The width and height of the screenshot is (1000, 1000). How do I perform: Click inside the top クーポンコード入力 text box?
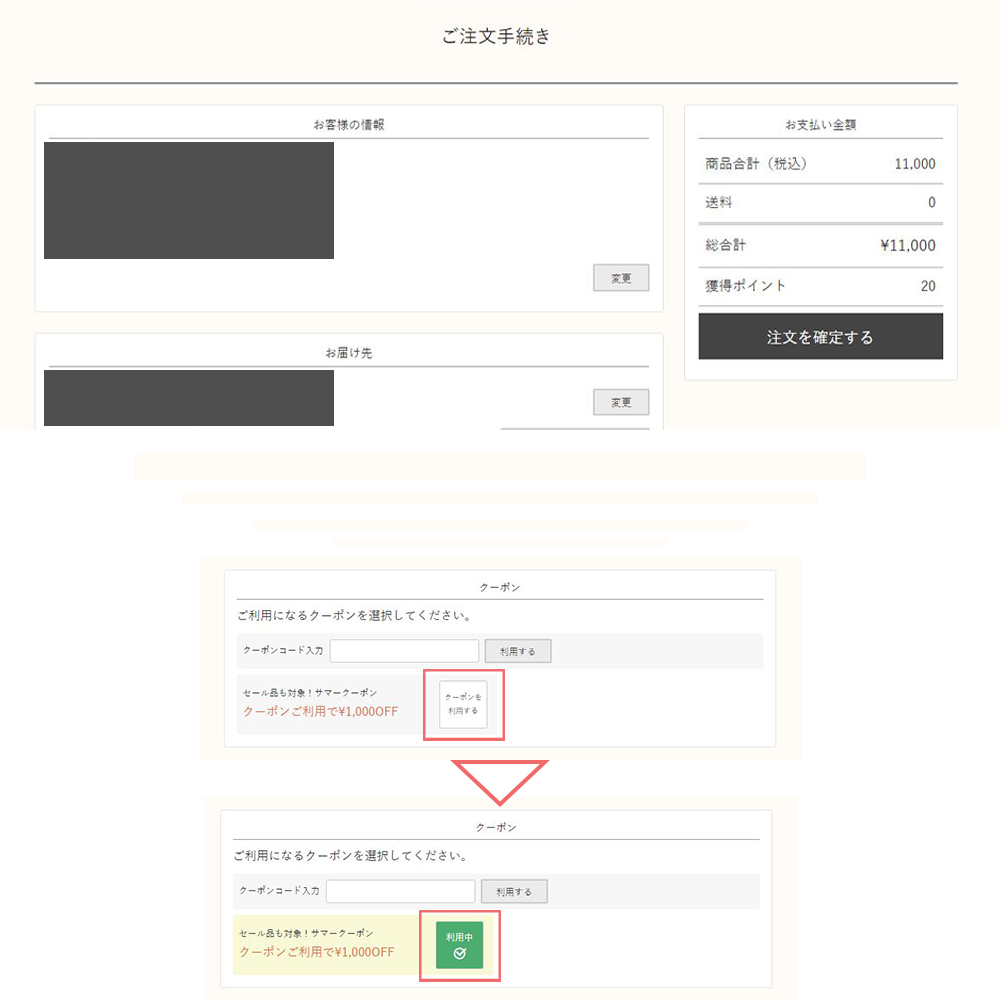pyautogui.click(x=404, y=650)
